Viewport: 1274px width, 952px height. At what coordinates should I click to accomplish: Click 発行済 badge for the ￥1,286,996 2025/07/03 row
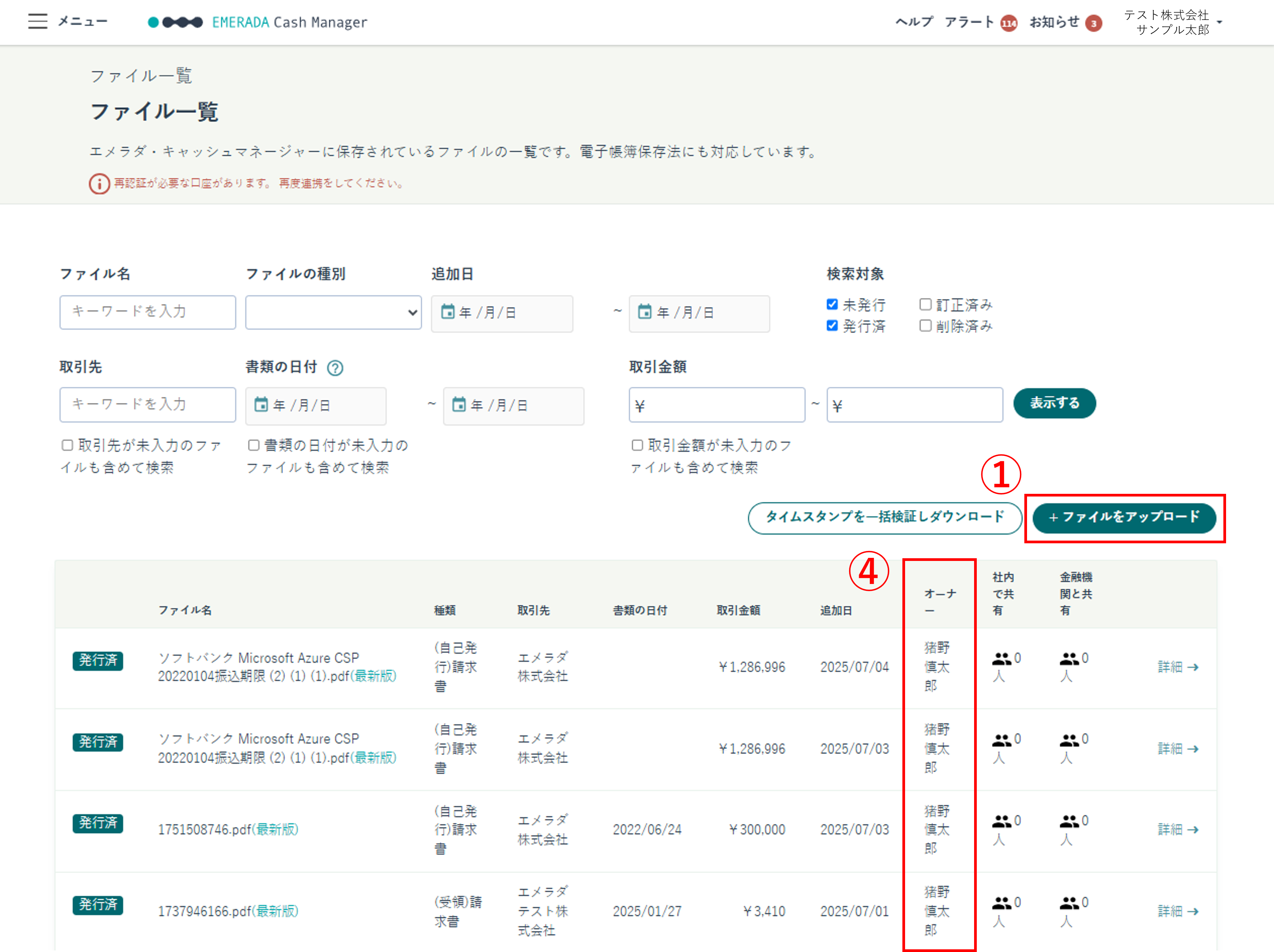(98, 742)
